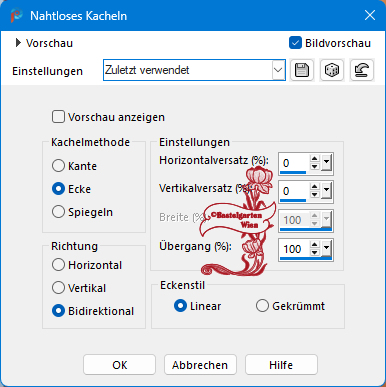Click the Abbrechen button

(200, 365)
